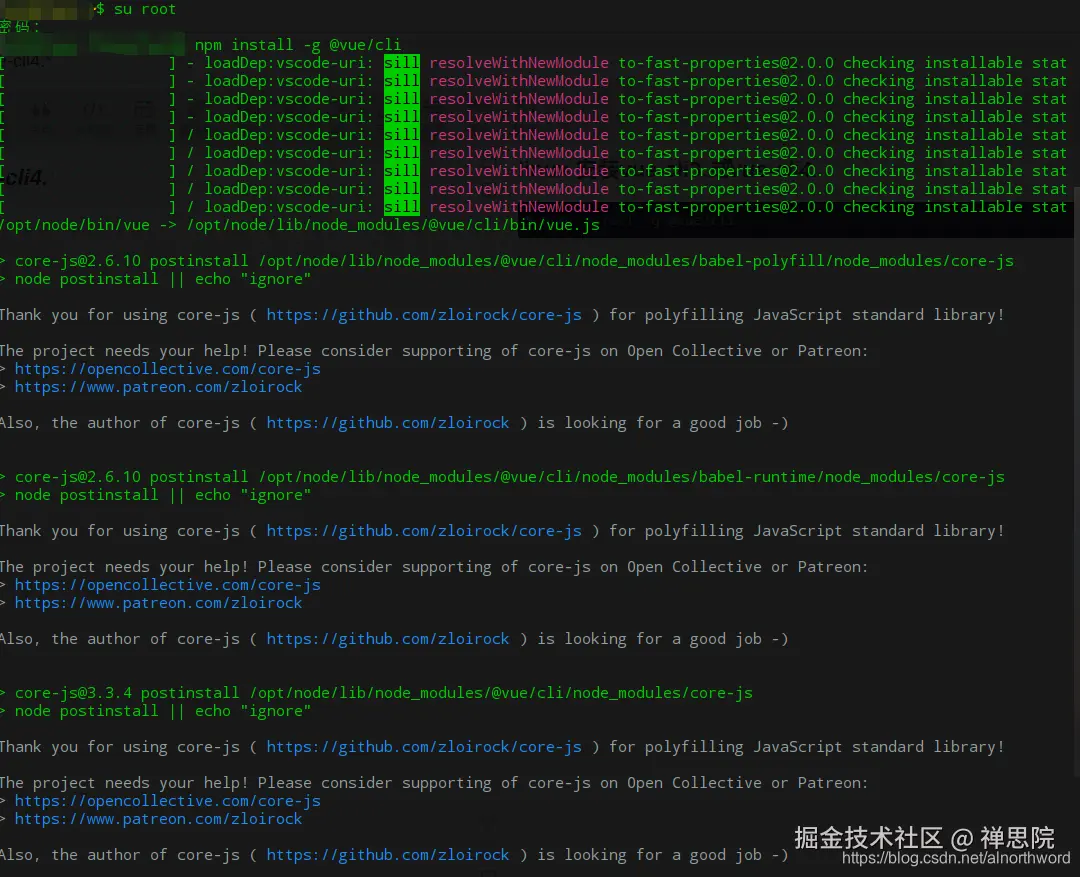Open github.com/zloirock/core-js link in babel-polyfill section

pos(424,315)
